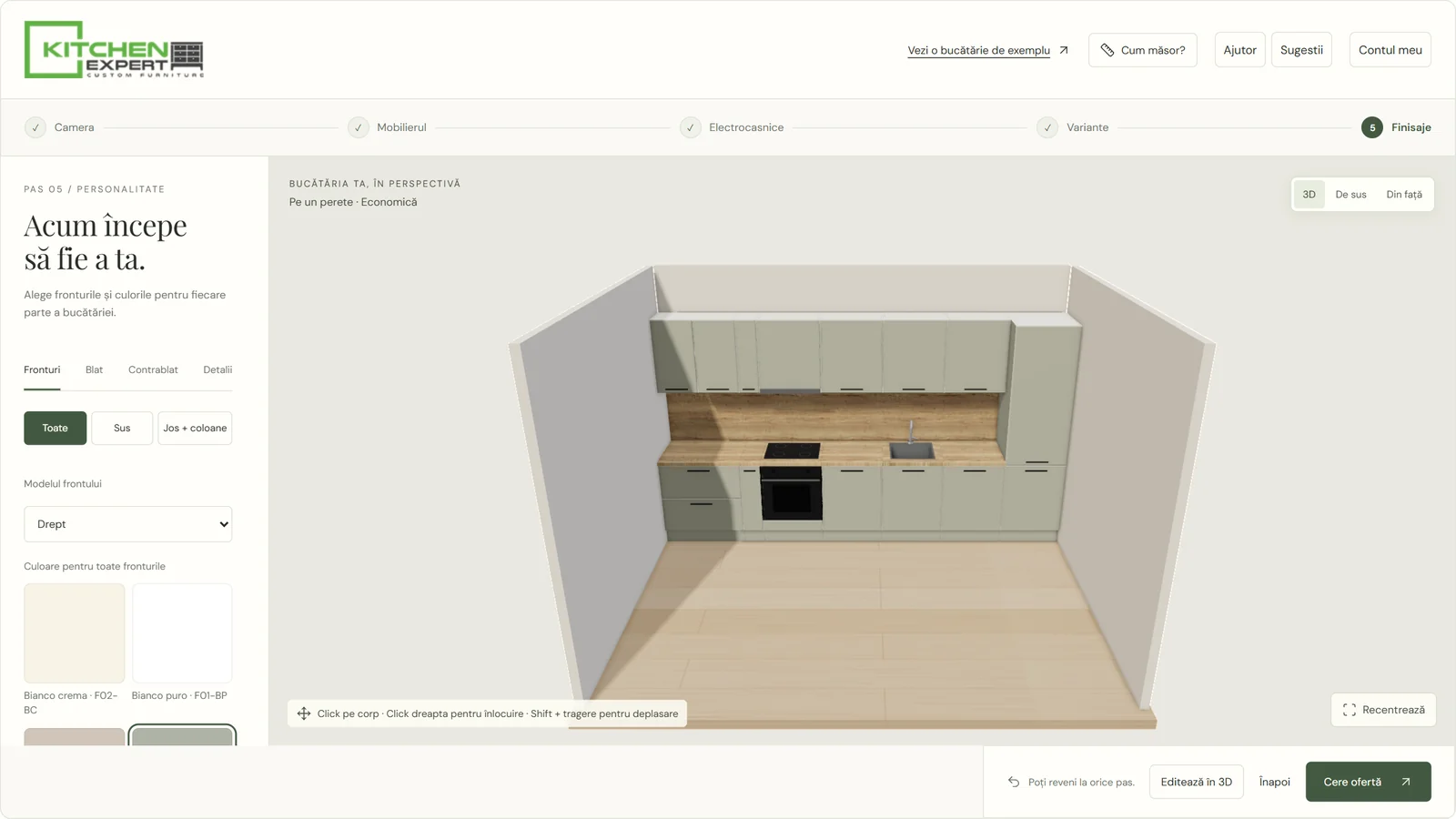The image size is (1456, 819).
Task: Choose Bianco crema F02-BC color swatch
Action: click(74, 633)
